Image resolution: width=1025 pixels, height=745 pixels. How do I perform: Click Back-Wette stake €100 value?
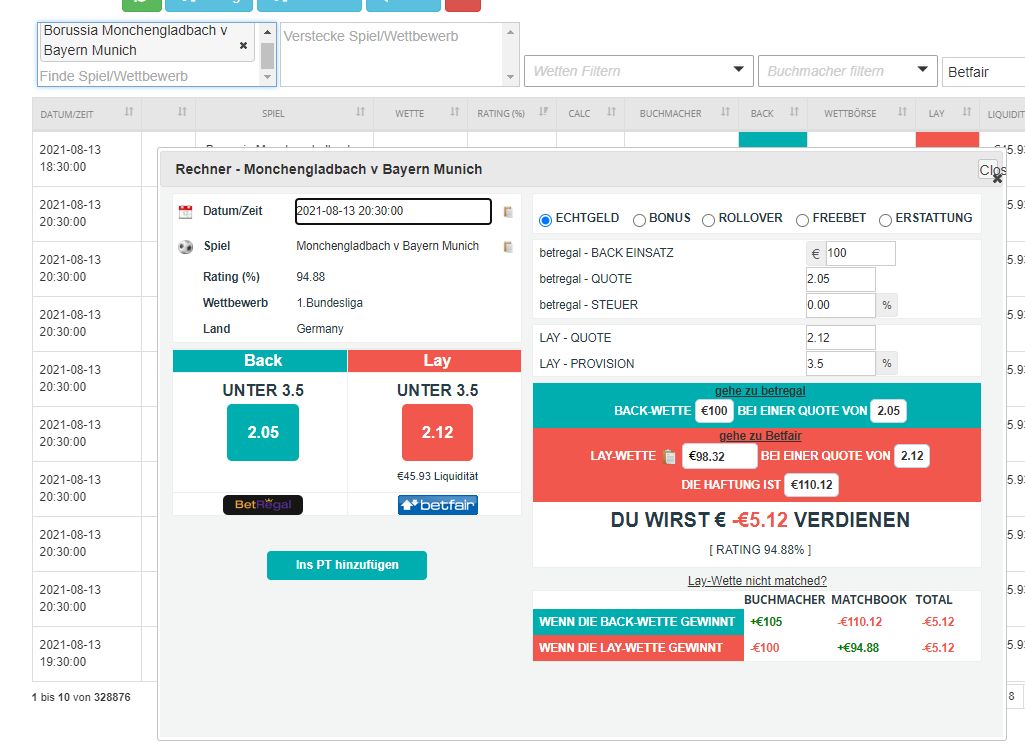pos(714,411)
